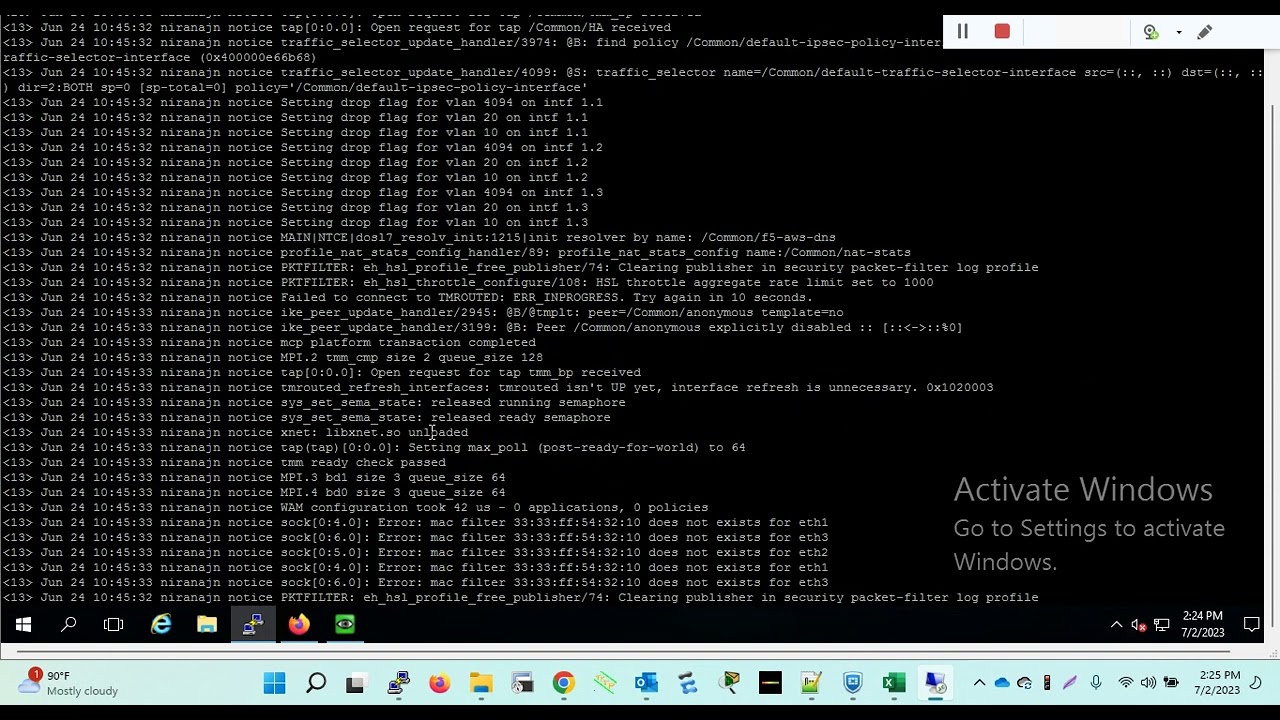Open the webcam options dropdown arrow
The image size is (1280, 720).
[1178, 33]
